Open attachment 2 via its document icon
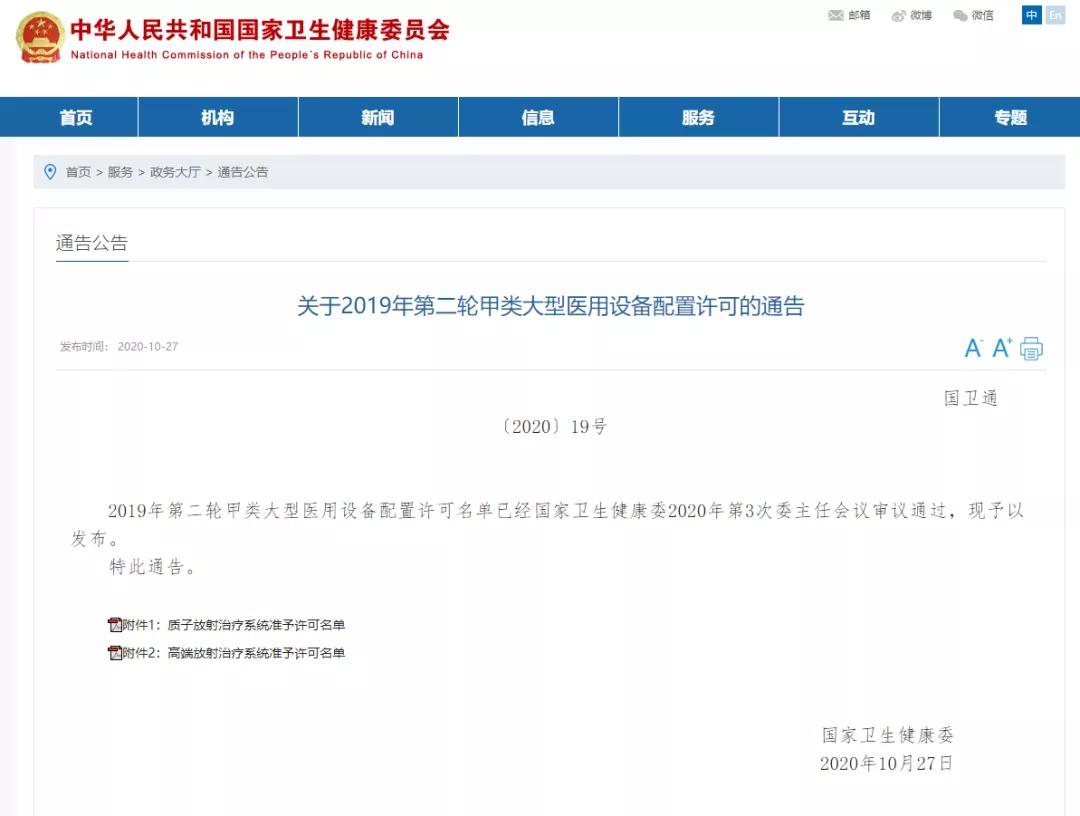This screenshot has width=1080, height=816. pos(115,652)
